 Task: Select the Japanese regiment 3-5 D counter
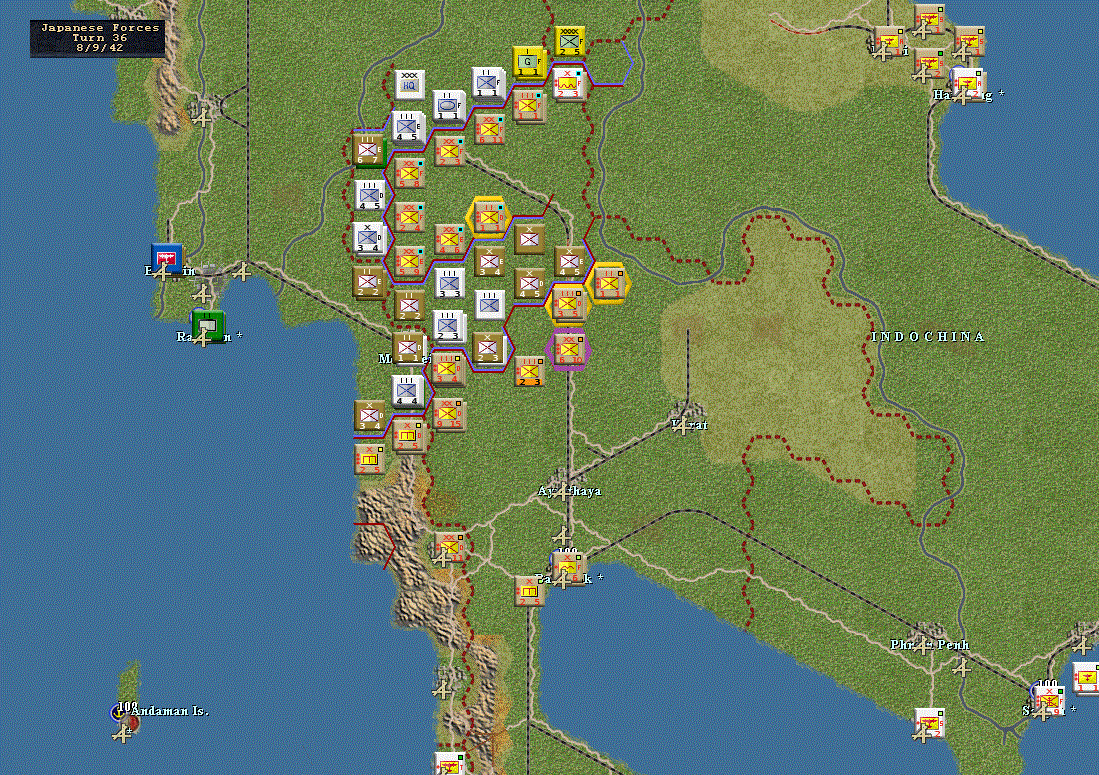coord(568,304)
